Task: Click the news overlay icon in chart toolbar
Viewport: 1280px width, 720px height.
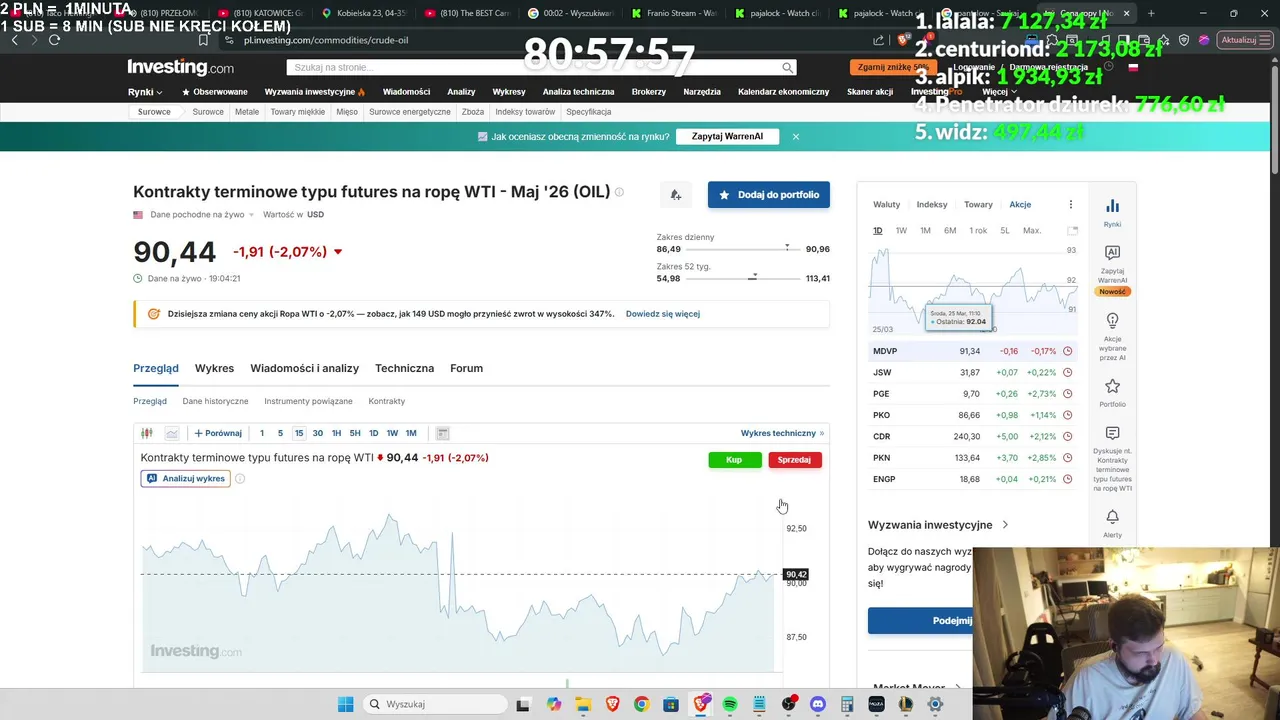Action: point(442,433)
